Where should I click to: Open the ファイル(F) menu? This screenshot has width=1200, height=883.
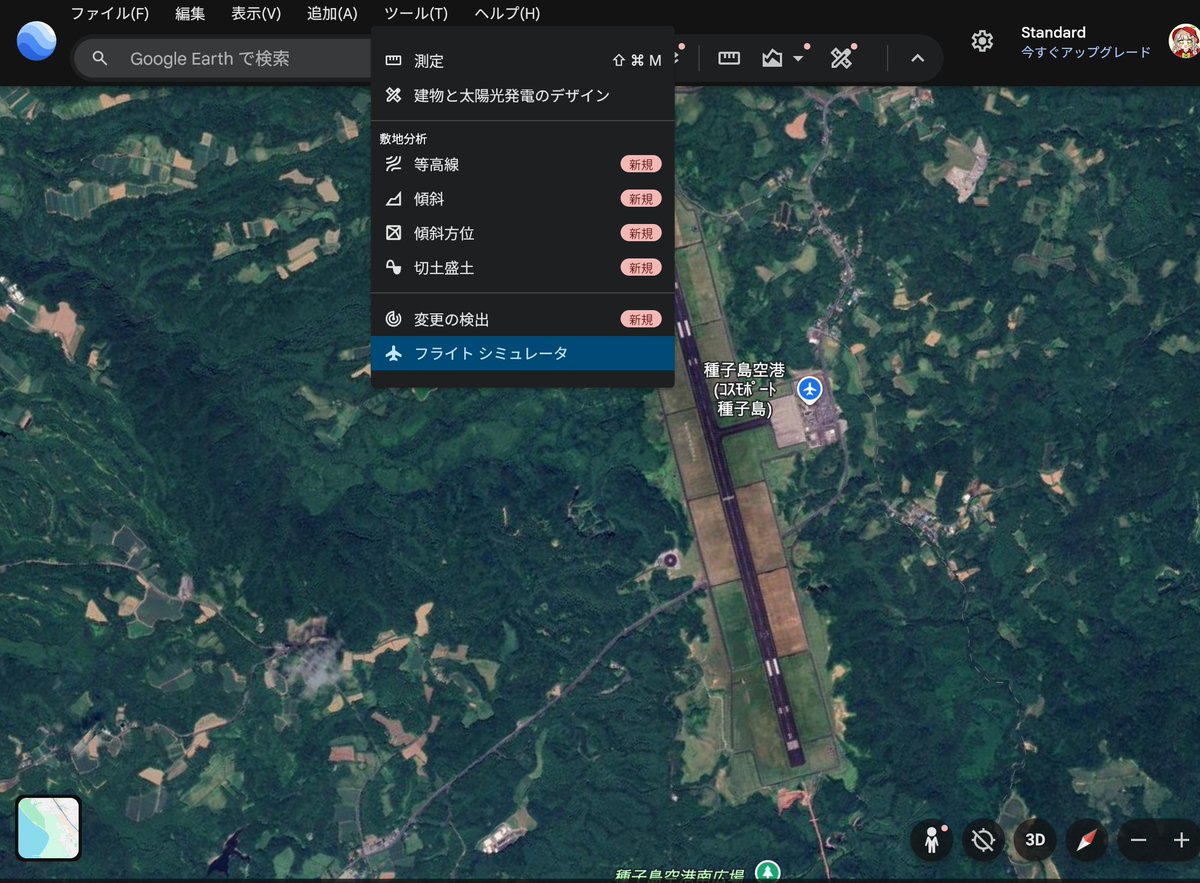(x=109, y=13)
